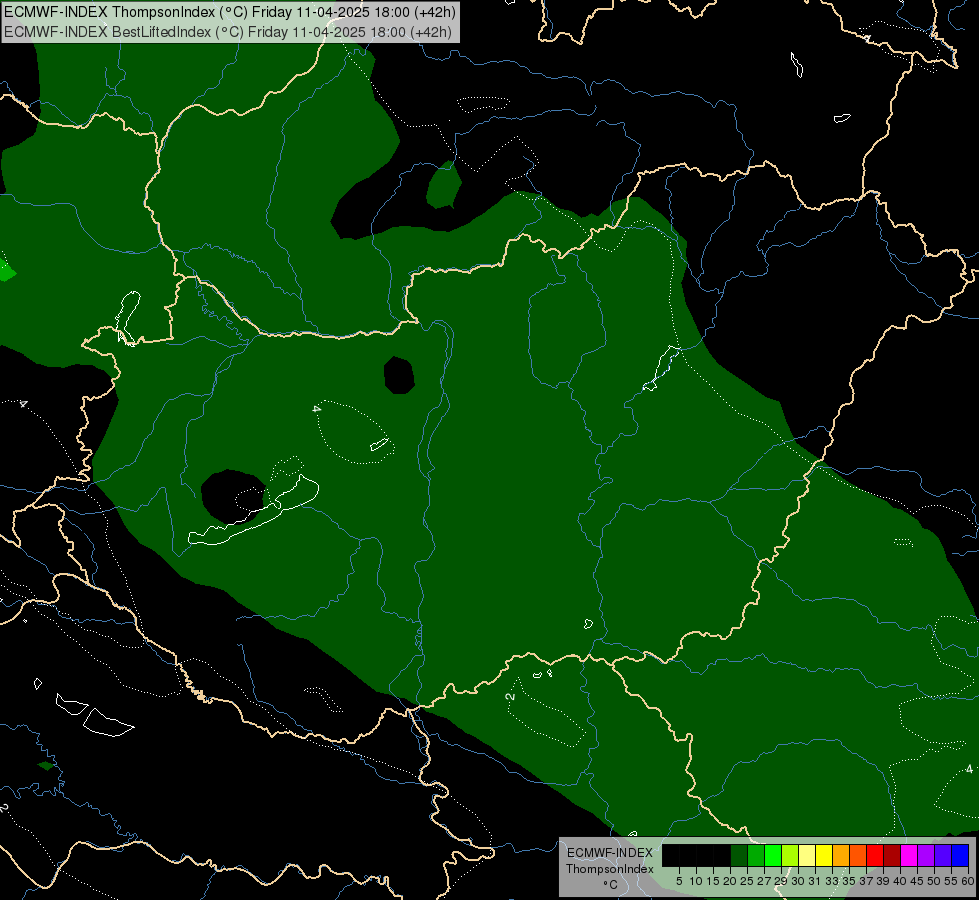Viewport: 979px width, 900px height.
Task: Click the °C unit label in legend
Action: point(611,884)
